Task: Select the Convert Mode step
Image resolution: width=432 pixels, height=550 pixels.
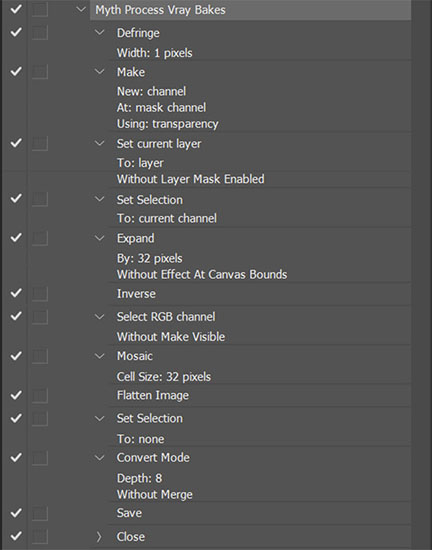Action: 153,457
